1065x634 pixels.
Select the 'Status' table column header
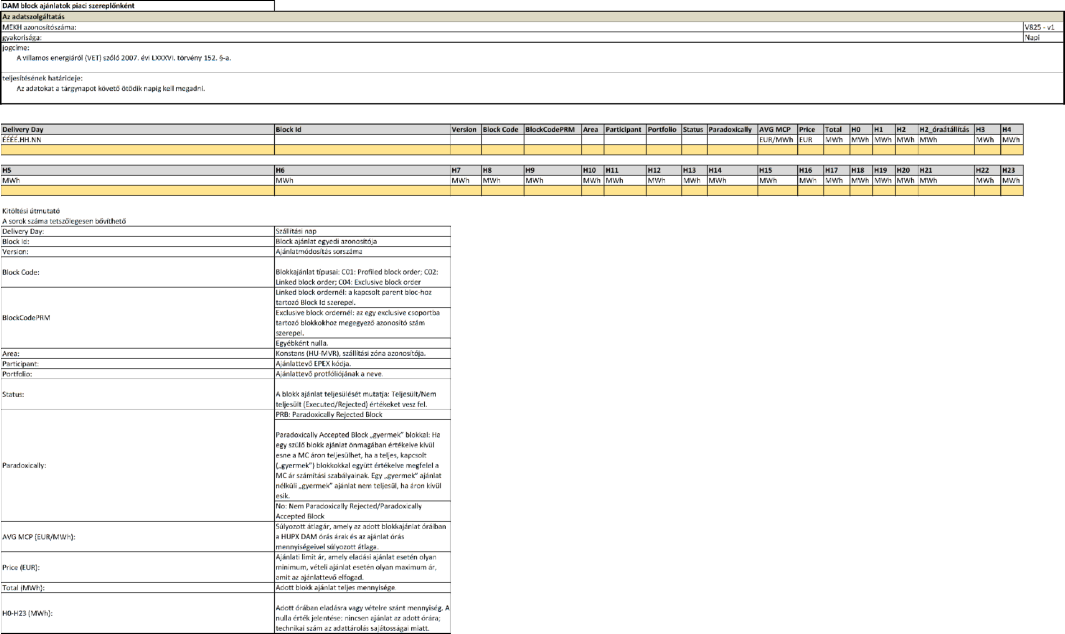point(694,129)
